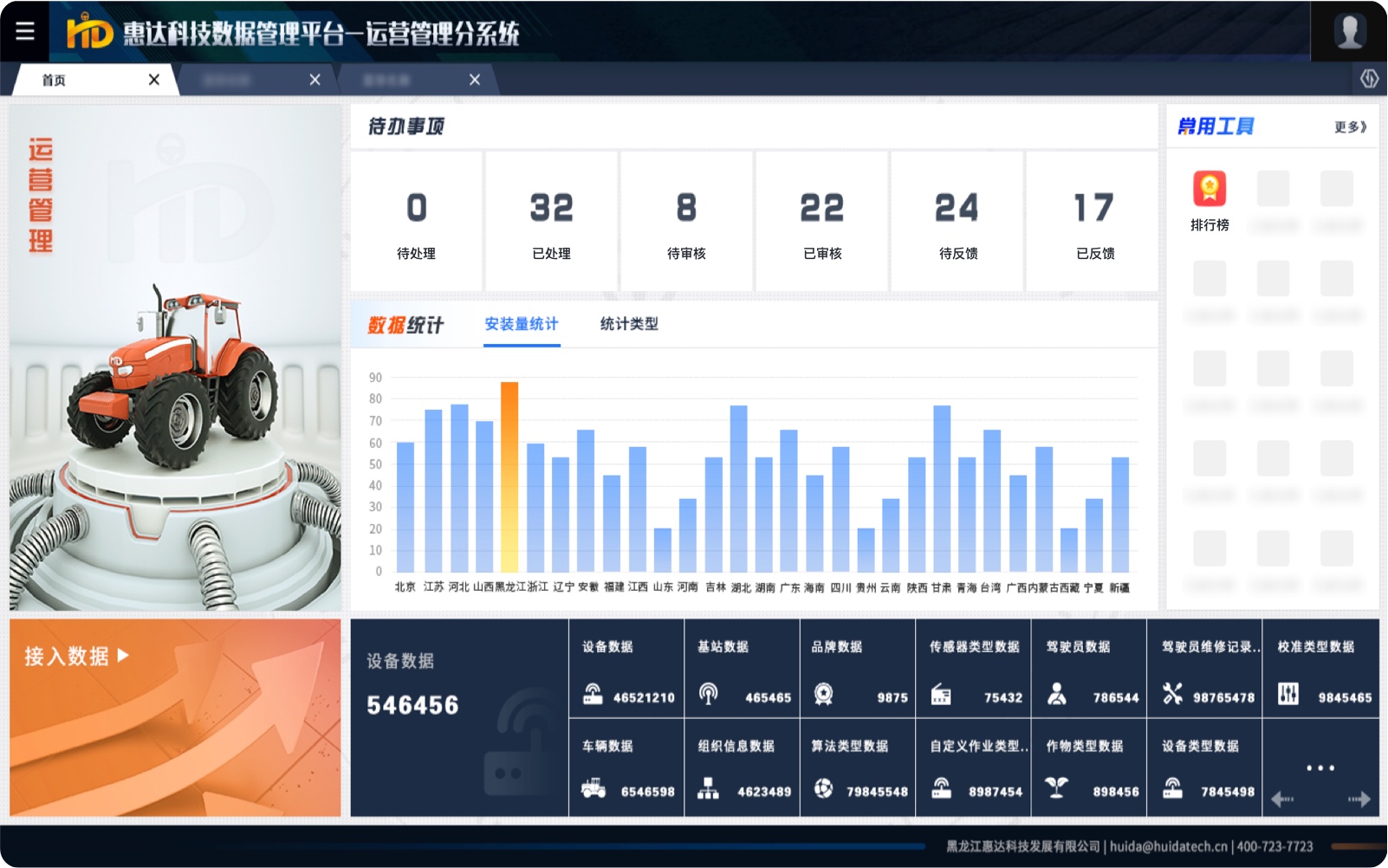
Task: Open the 已审核 22 card
Action: pos(822,222)
